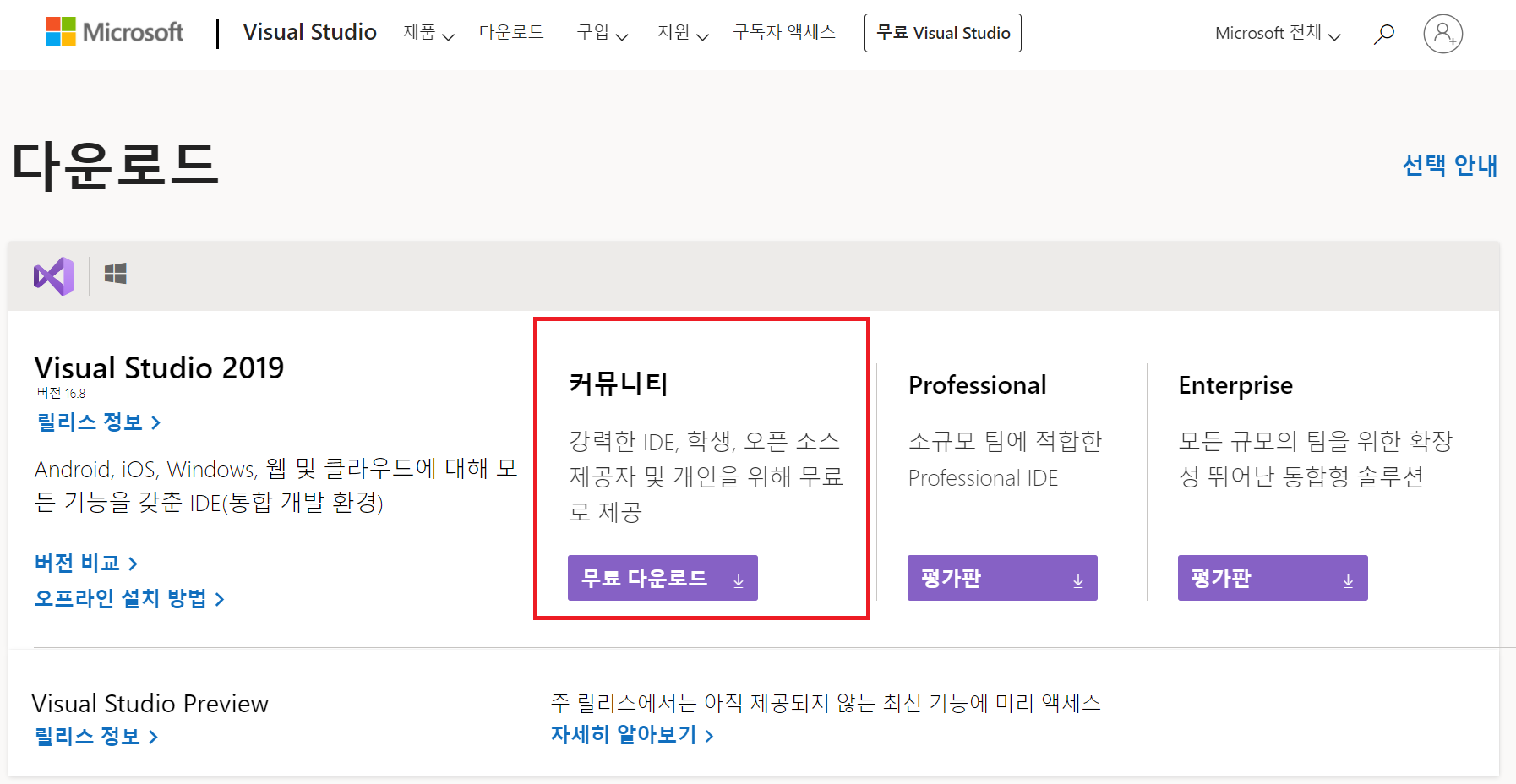
Task: Click the Enterprise trial download arrow icon
Action: pos(1348,580)
